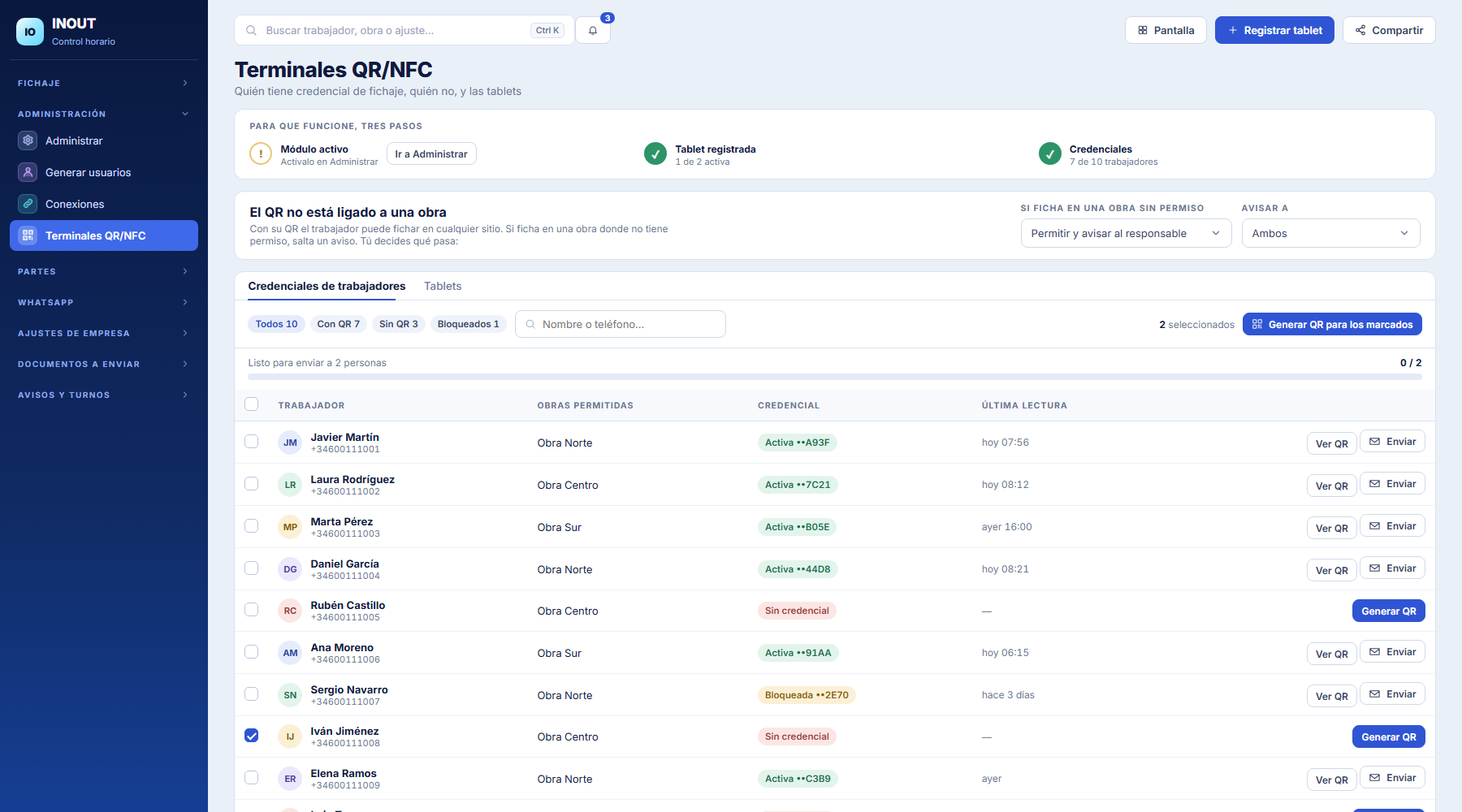Click the Credenciales green check icon

tap(1050, 153)
